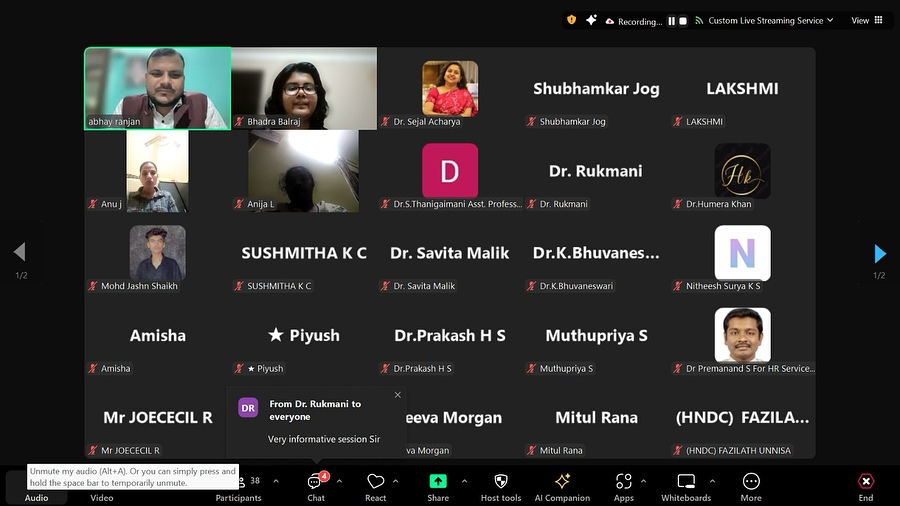Screen dimensions: 900x506
Task: Open Whiteboards from the toolbar
Action: 686,485
